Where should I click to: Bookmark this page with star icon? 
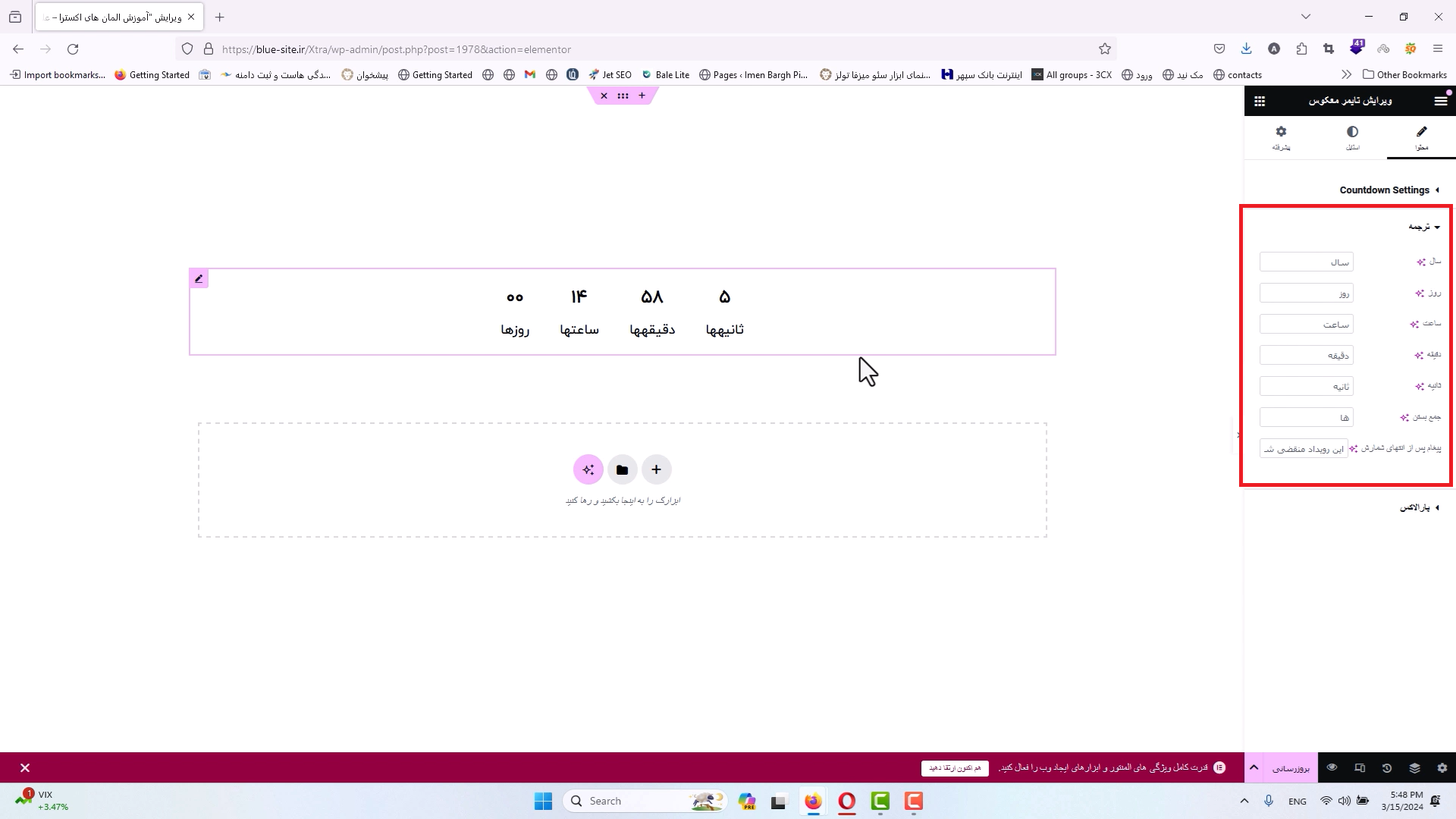(x=1105, y=49)
